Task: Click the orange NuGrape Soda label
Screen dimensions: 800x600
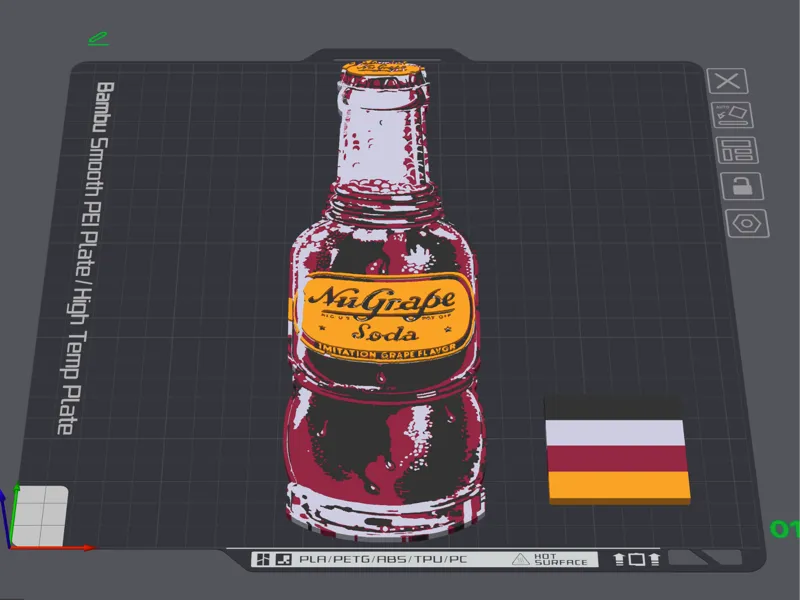Action: pos(385,317)
